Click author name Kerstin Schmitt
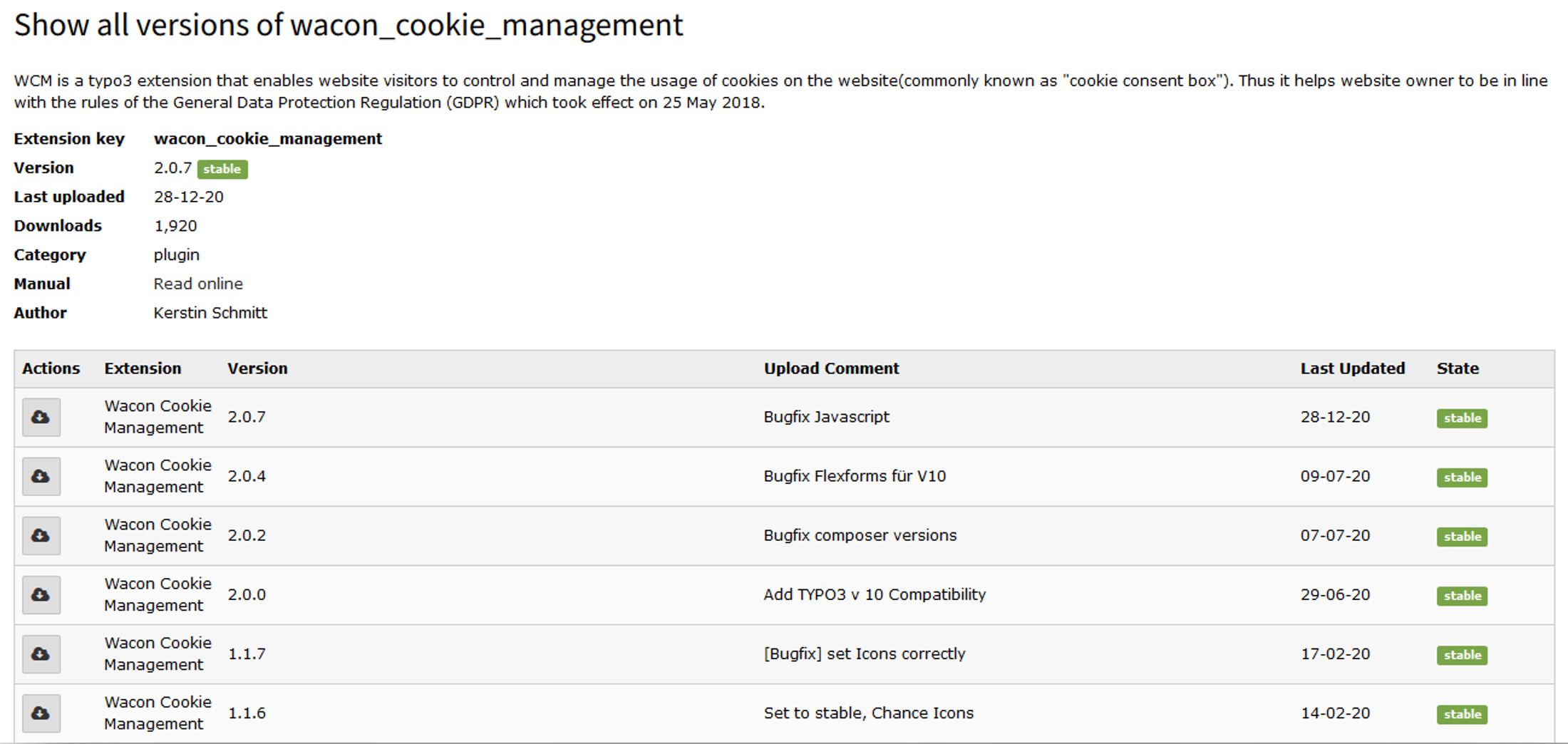The height and width of the screenshot is (744, 1568). [210, 313]
